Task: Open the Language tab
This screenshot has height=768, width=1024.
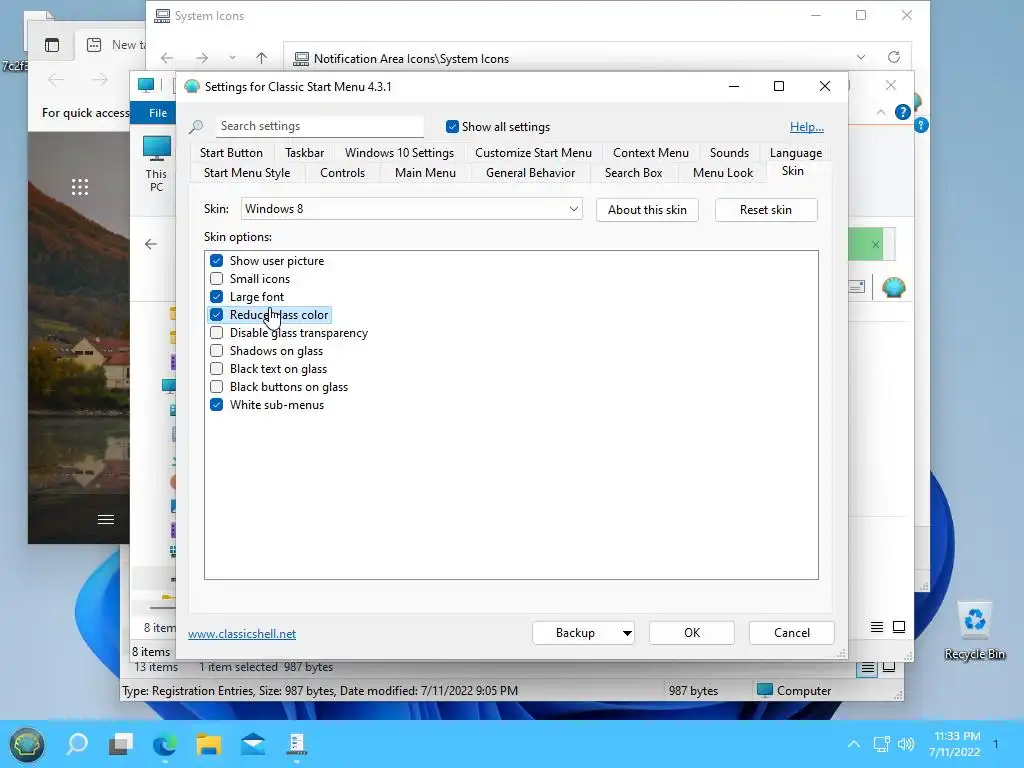Action: (x=795, y=153)
